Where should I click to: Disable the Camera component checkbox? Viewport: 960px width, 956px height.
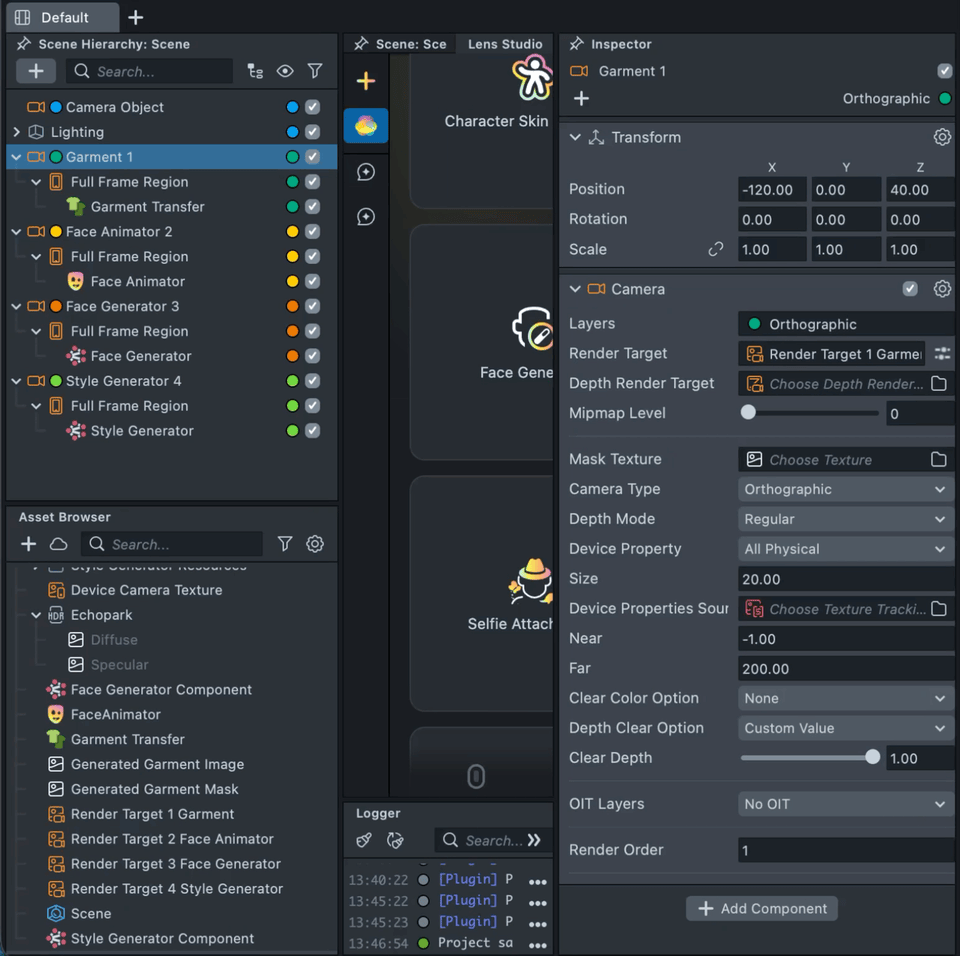(910, 289)
